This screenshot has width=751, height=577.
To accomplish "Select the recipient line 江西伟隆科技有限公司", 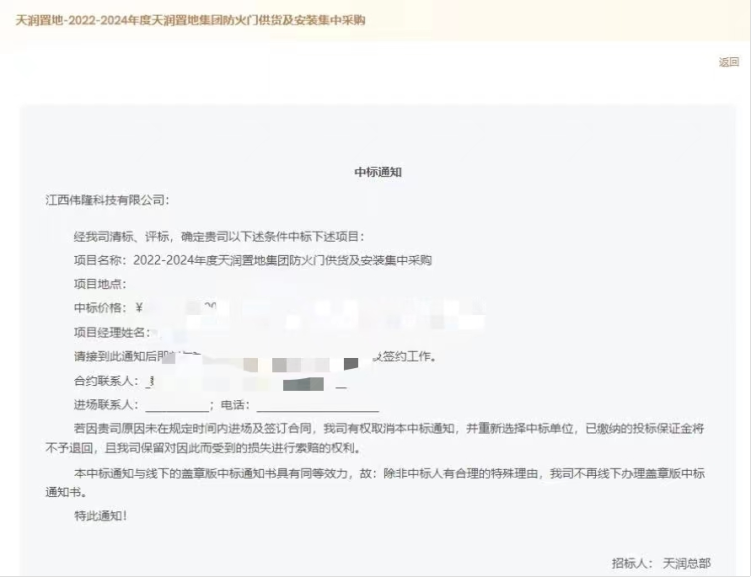I will (107, 200).
